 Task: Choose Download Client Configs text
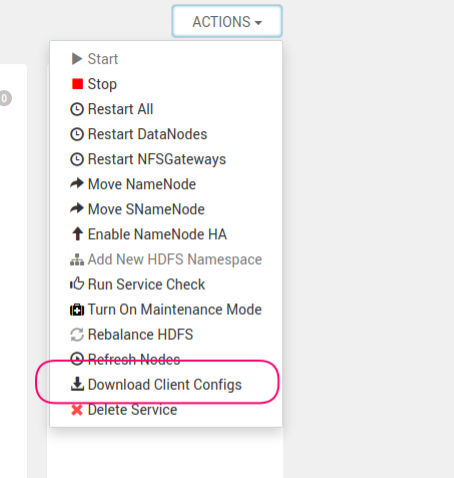coord(165,385)
